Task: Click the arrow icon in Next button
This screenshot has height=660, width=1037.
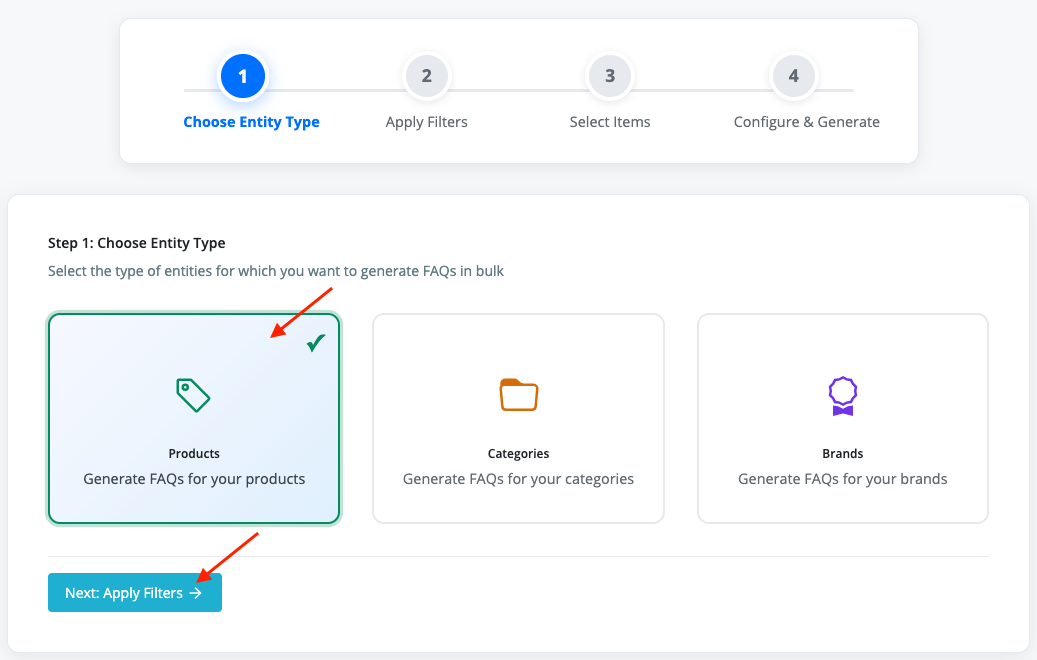Action: click(196, 593)
